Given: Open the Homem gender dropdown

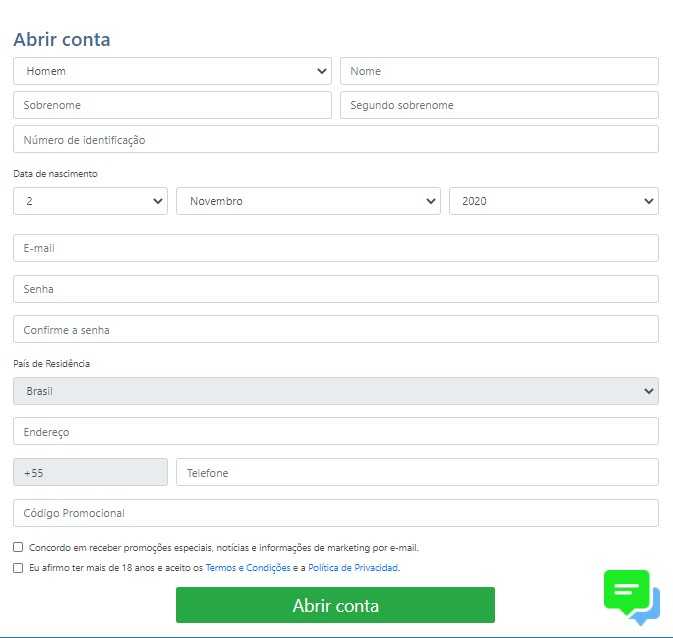Looking at the screenshot, I should tap(173, 71).
